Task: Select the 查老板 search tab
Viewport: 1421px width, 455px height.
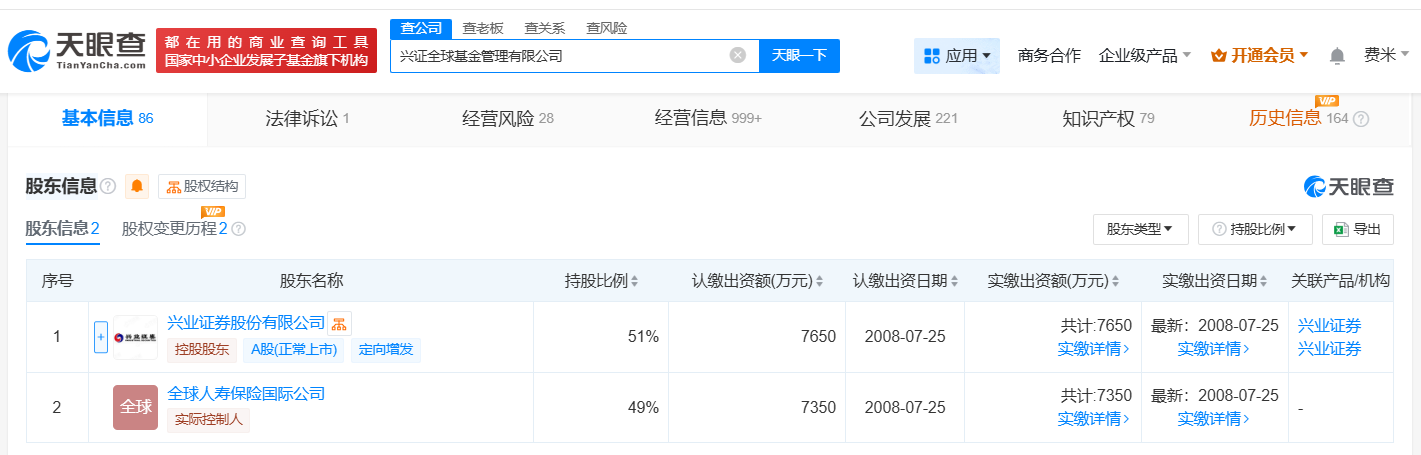Action: point(483,28)
